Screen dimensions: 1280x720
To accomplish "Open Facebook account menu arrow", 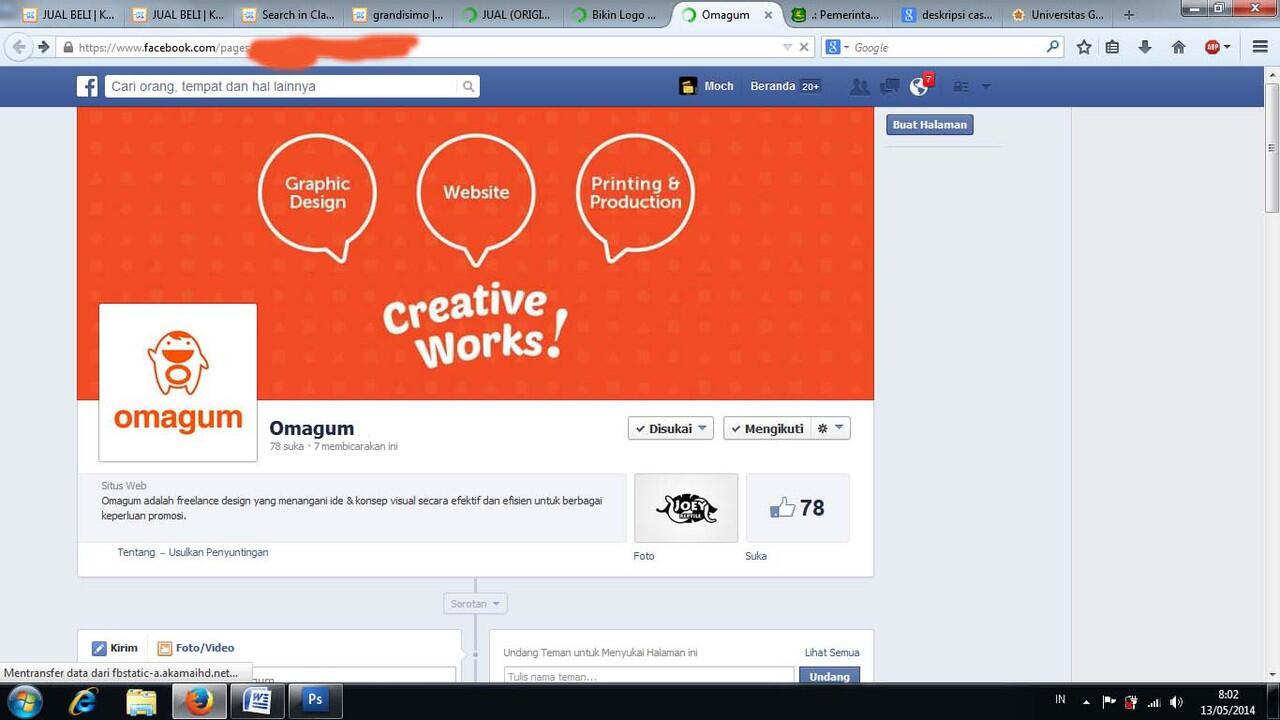I will [x=987, y=87].
